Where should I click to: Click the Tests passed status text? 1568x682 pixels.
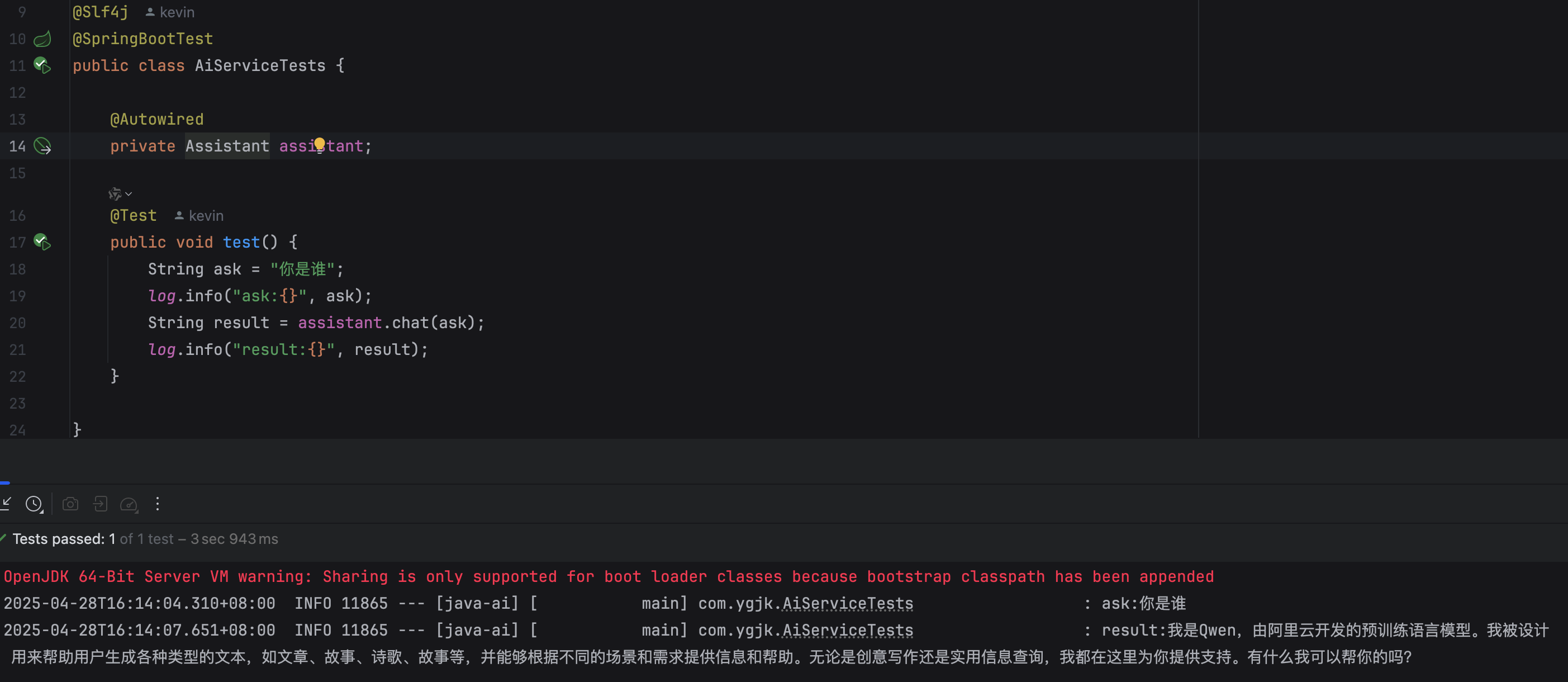(x=64, y=539)
